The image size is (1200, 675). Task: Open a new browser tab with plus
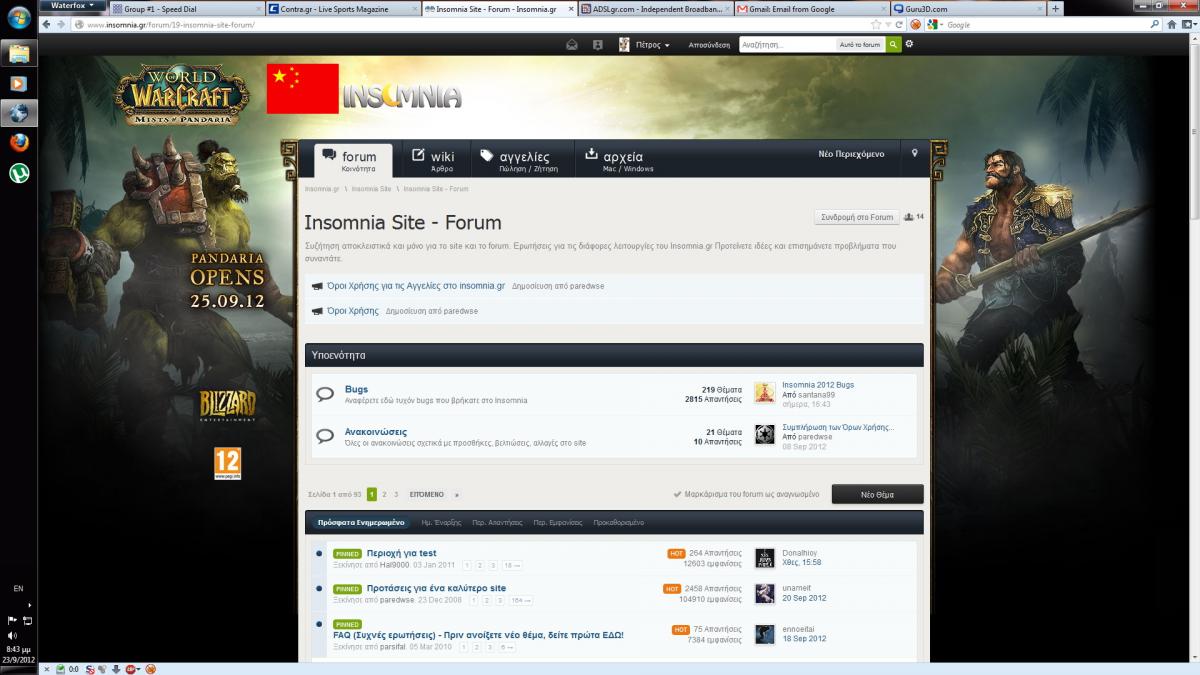point(1055,9)
